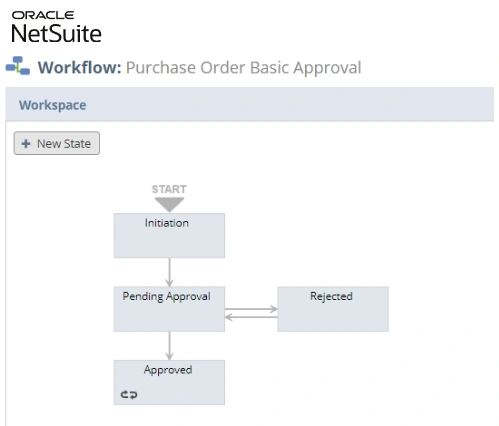This screenshot has height=426, width=499.
Task: Click the plus icon on New State
Action: click(x=26, y=144)
